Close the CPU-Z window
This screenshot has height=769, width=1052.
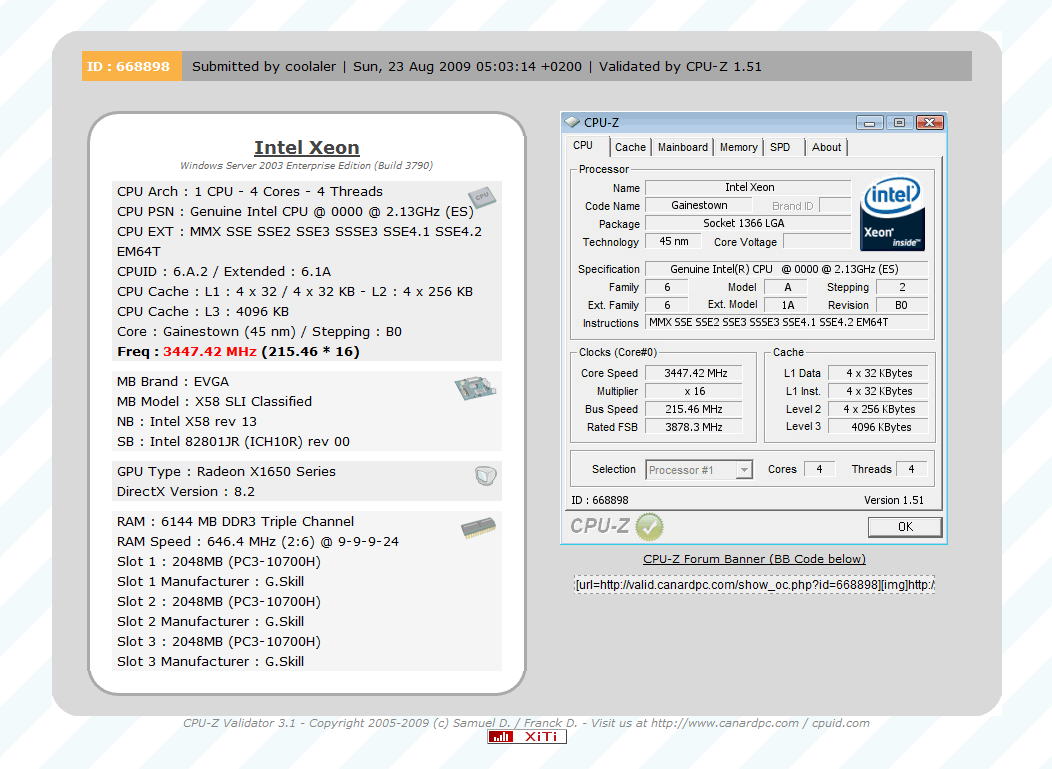(930, 123)
